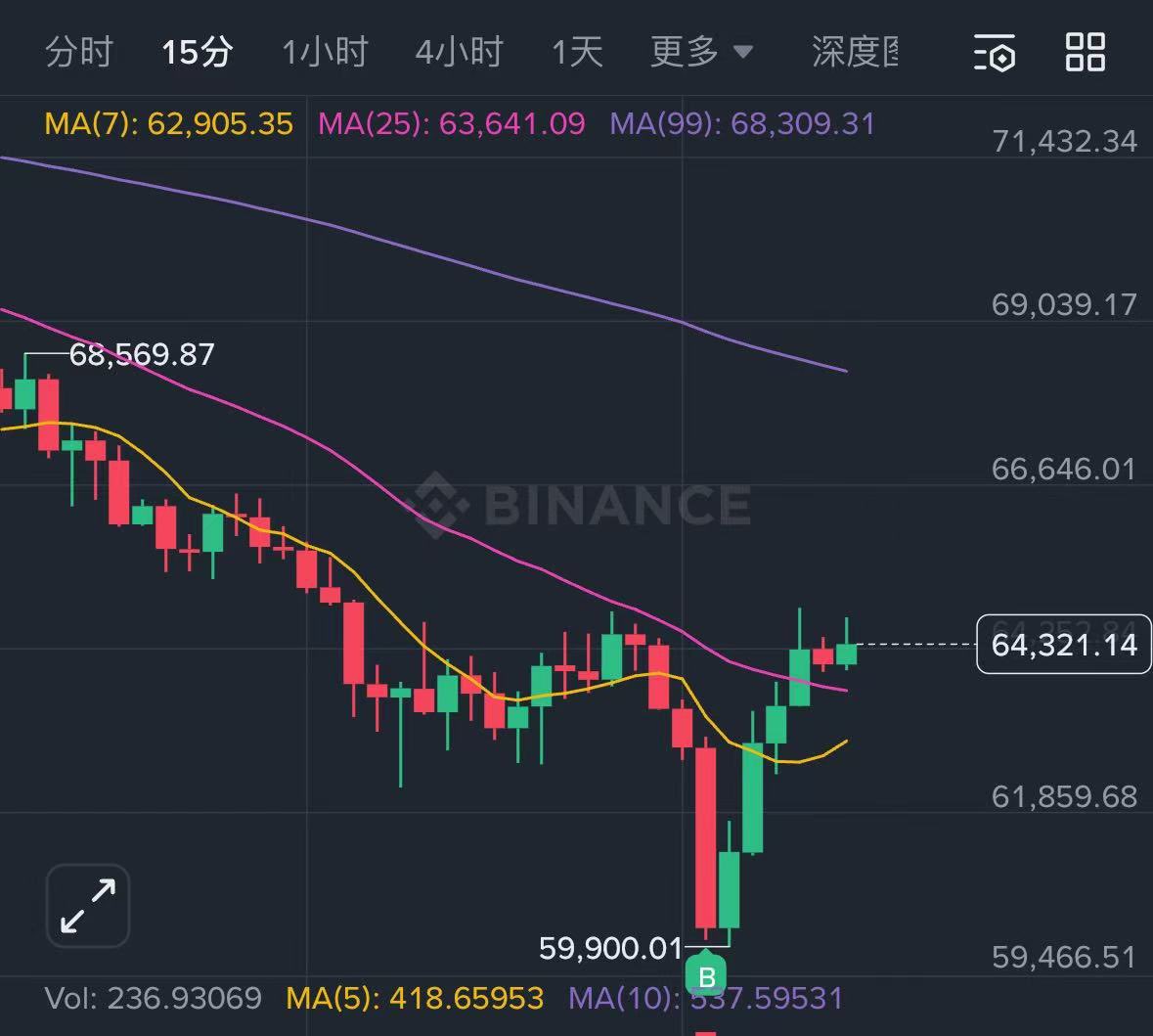Click the MA(99) indicator label
The height and width of the screenshot is (1036, 1153).
[741, 124]
